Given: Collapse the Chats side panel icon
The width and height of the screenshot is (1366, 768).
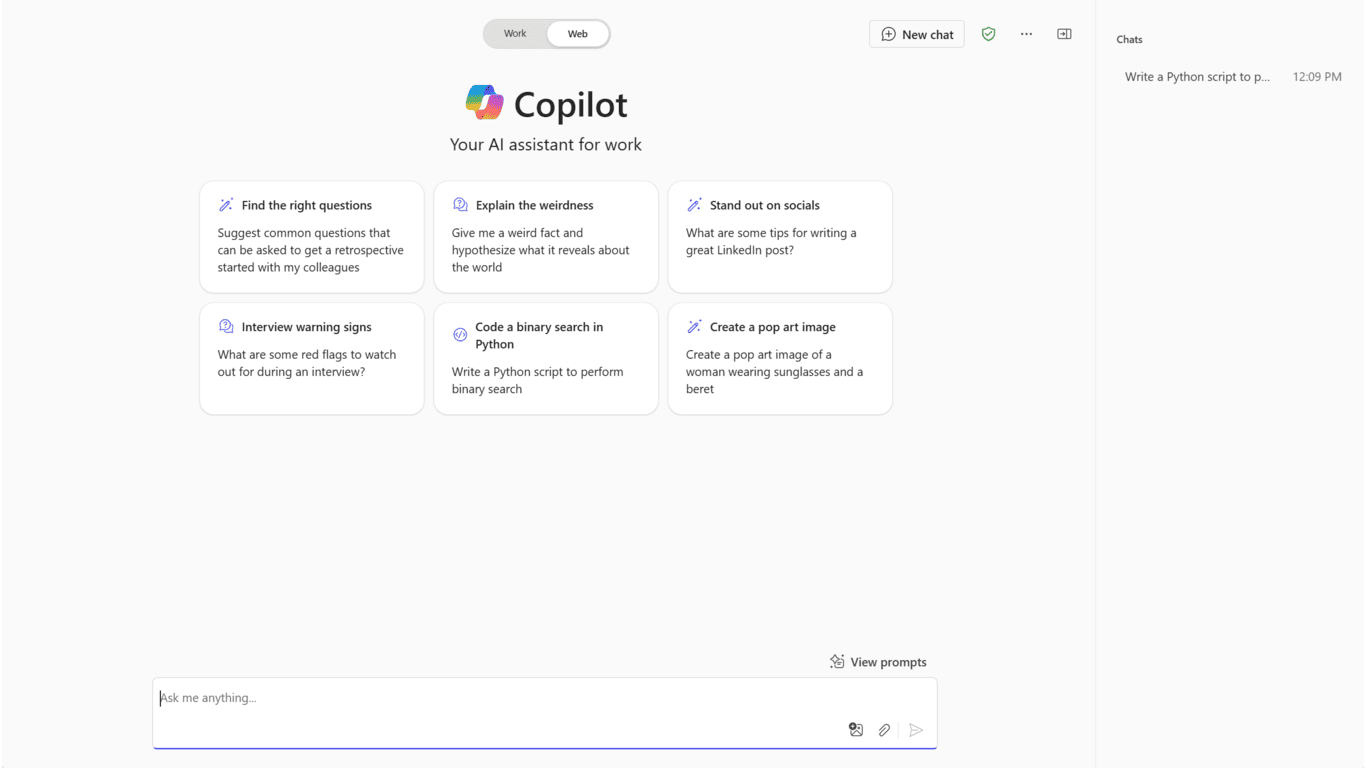Looking at the screenshot, I should coord(1064,34).
